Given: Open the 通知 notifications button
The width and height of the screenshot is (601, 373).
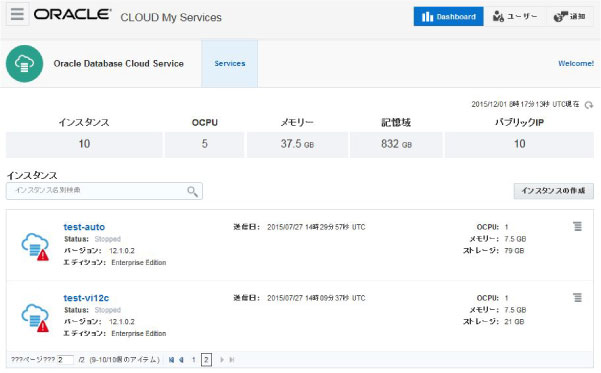Looking at the screenshot, I should click(x=570, y=16).
